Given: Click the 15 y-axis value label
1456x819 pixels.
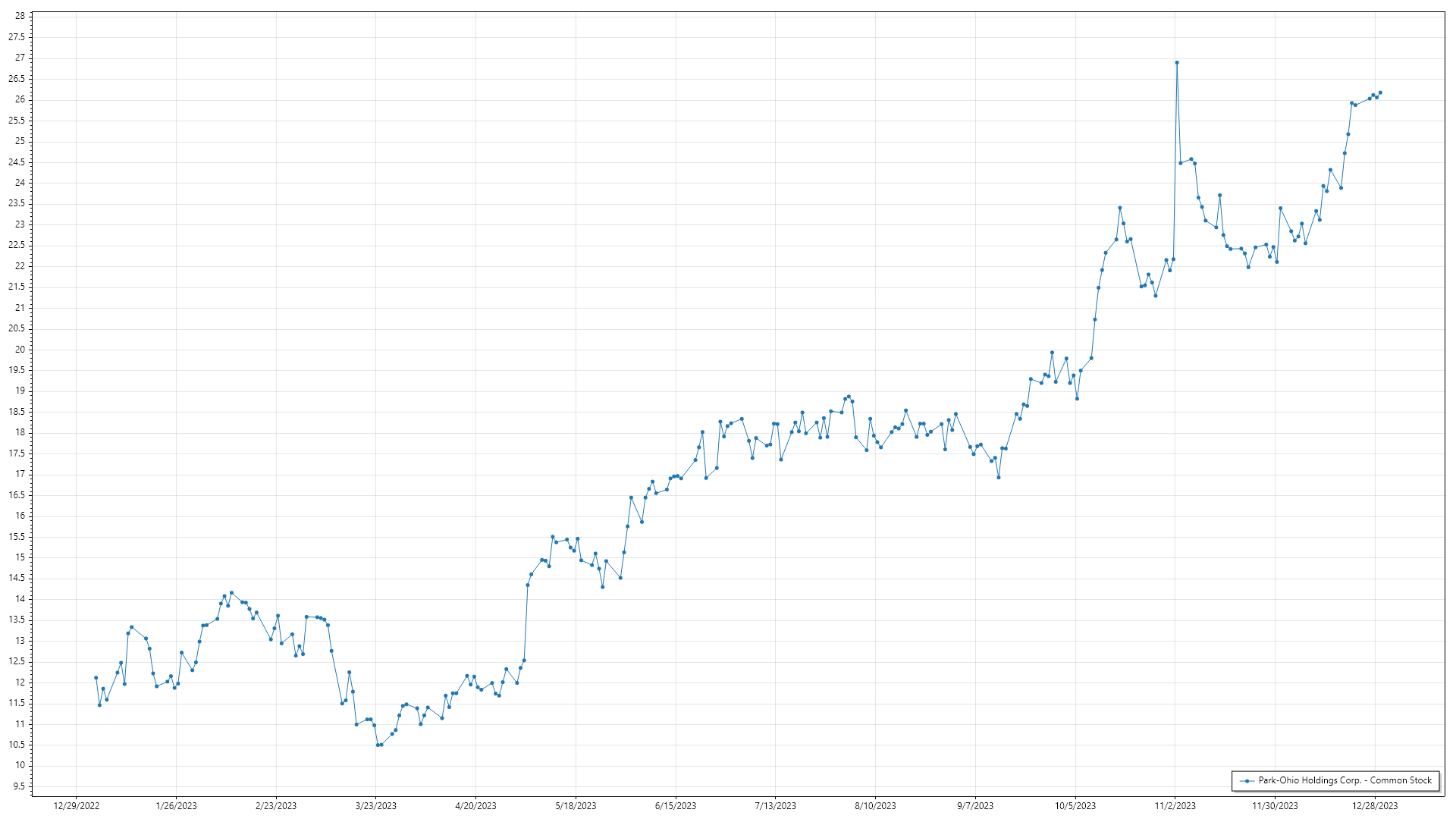Looking at the screenshot, I should pos(20,557).
